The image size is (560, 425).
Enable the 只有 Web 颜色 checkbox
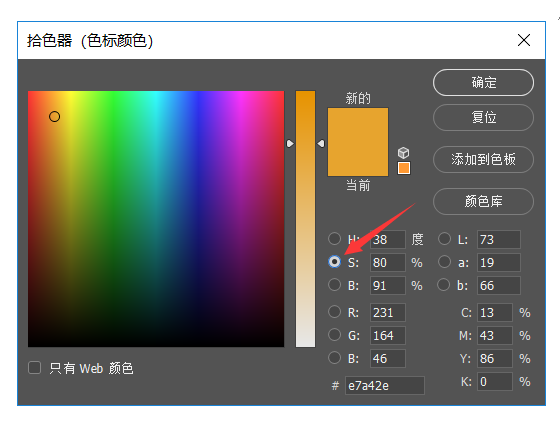pyautogui.click(x=35, y=368)
